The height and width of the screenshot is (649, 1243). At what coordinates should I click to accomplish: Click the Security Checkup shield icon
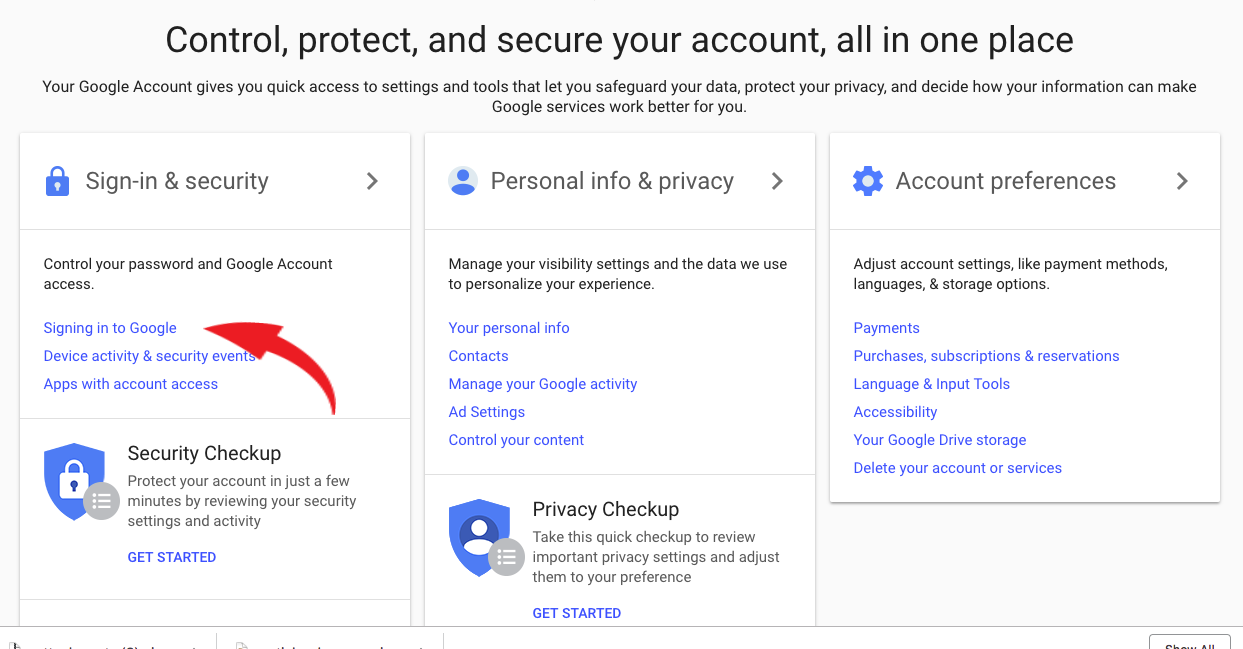[74, 482]
